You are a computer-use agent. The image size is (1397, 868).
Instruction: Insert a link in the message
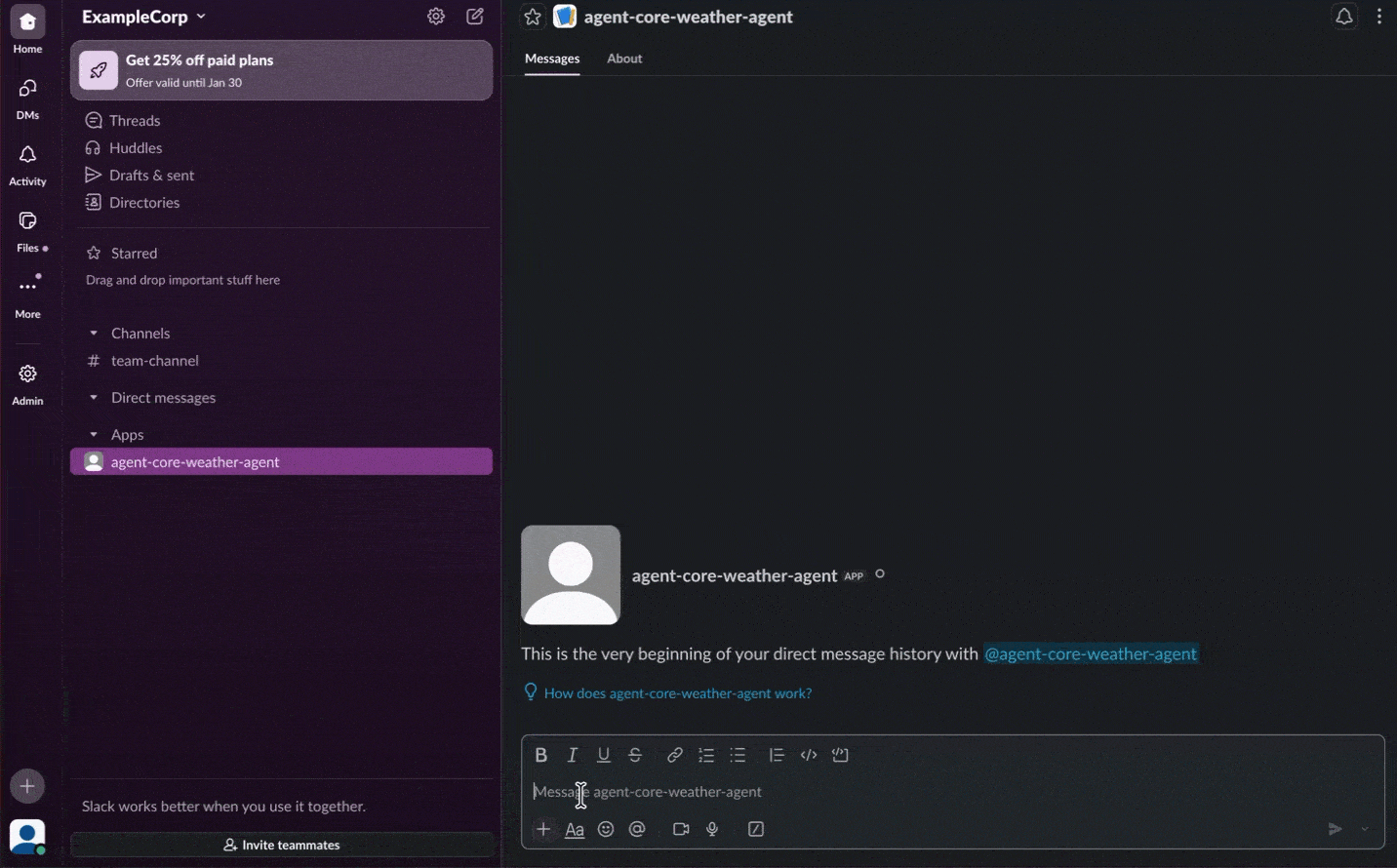coord(674,755)
